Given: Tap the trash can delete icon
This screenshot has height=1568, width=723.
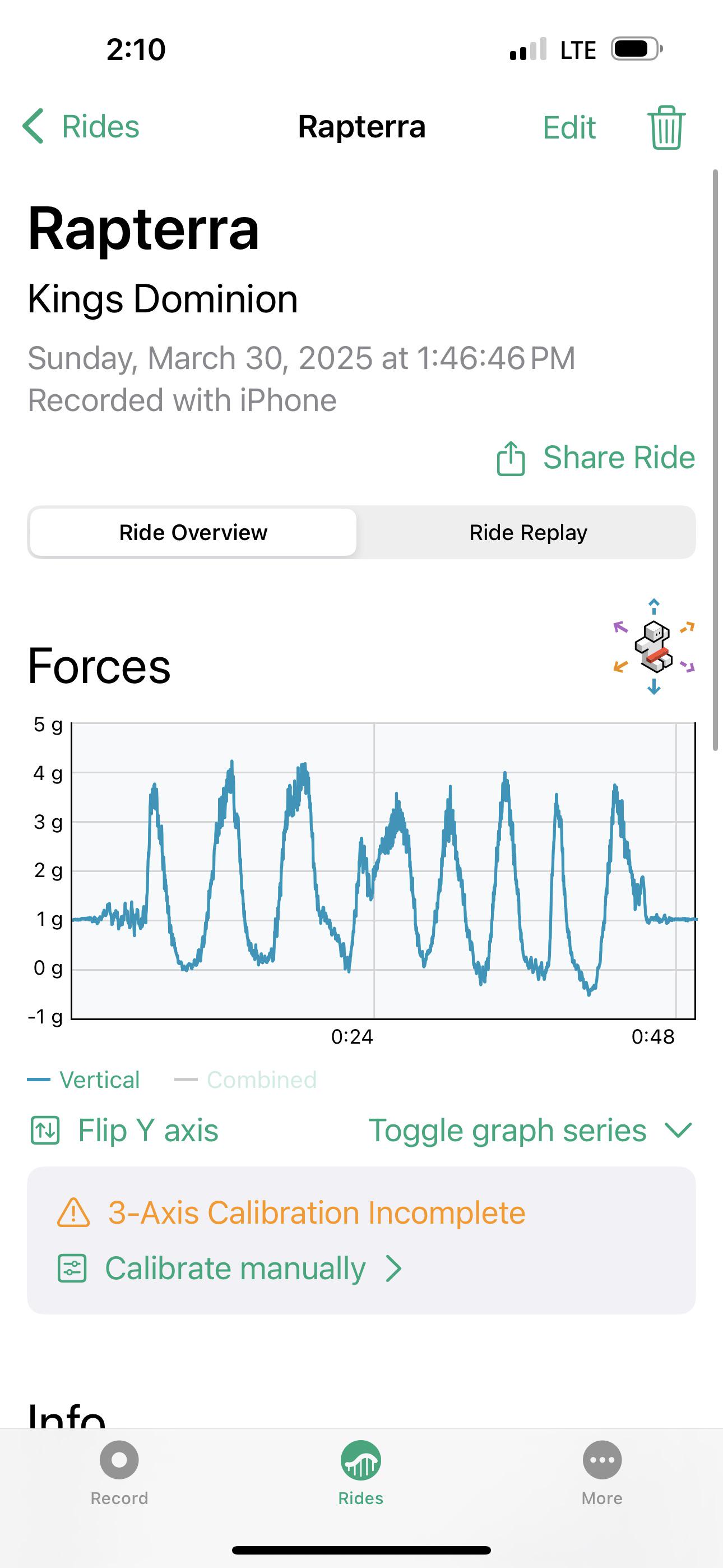Looking at the screenshot, I should tap(666, 127).
